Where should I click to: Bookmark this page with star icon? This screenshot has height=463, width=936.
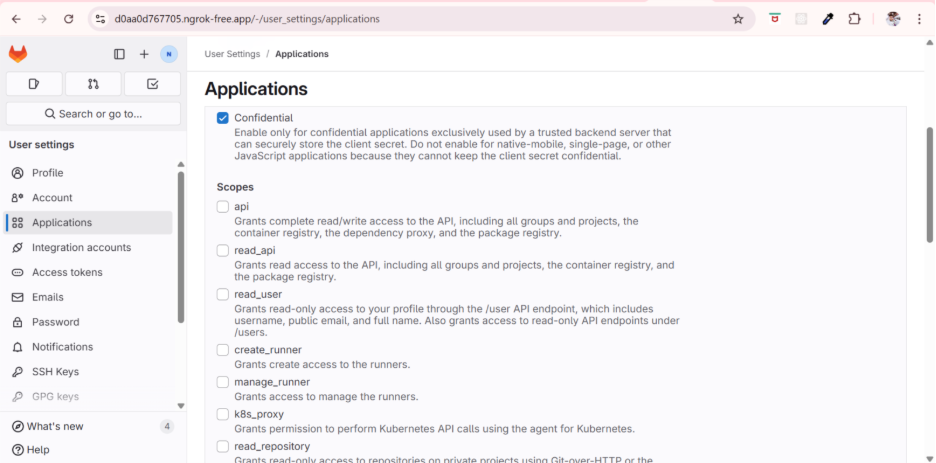(738, 19)
